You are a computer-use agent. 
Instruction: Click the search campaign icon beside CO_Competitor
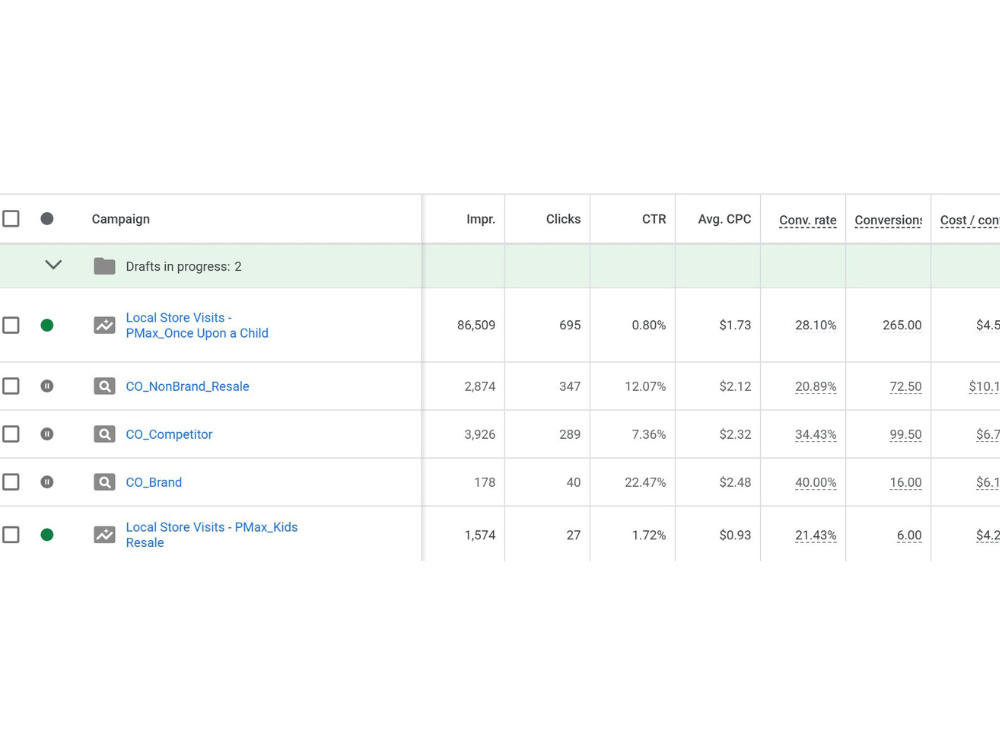[105, 434]
